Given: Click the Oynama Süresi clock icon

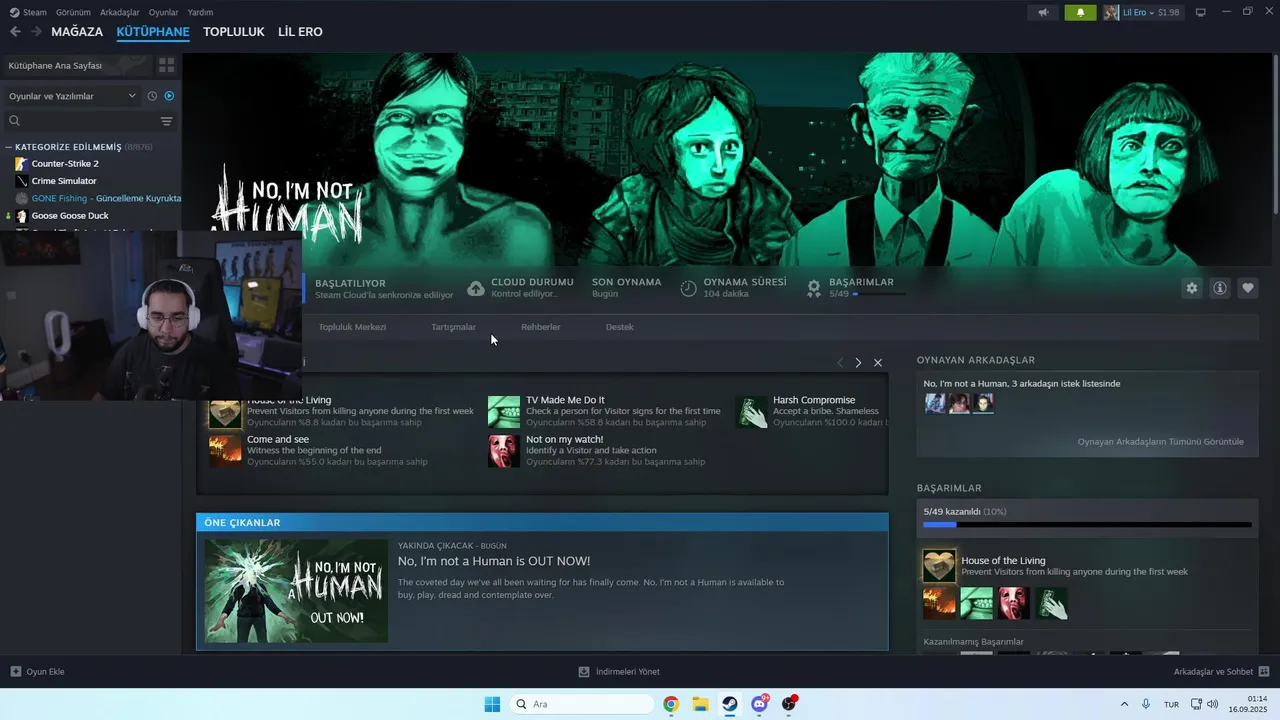Looking at the screenshot, I should coord(688,288).
